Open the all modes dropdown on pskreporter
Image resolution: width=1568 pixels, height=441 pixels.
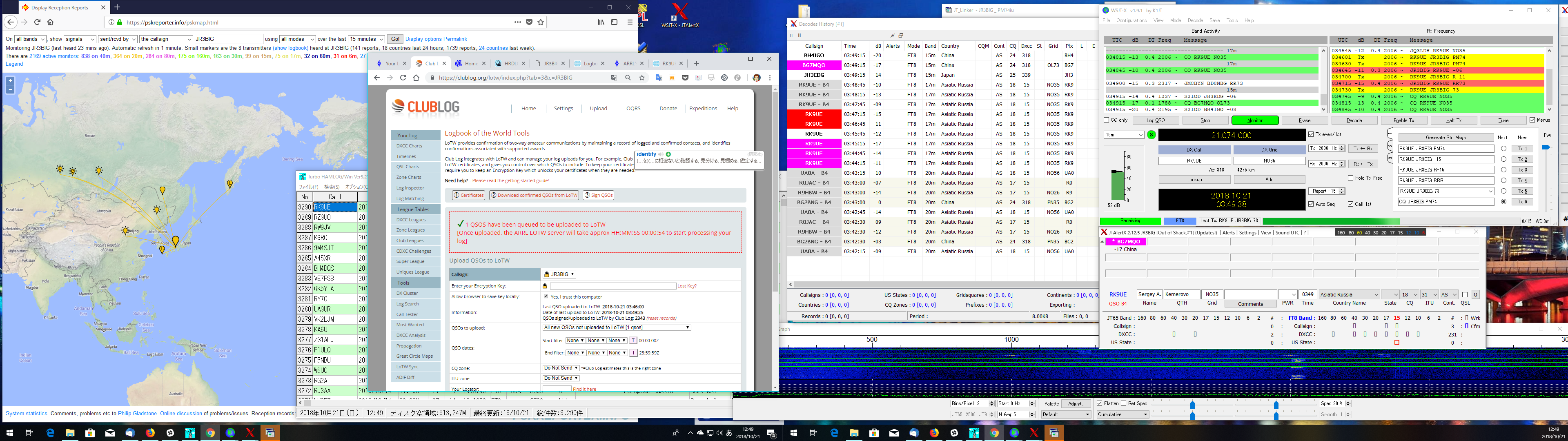297,39
